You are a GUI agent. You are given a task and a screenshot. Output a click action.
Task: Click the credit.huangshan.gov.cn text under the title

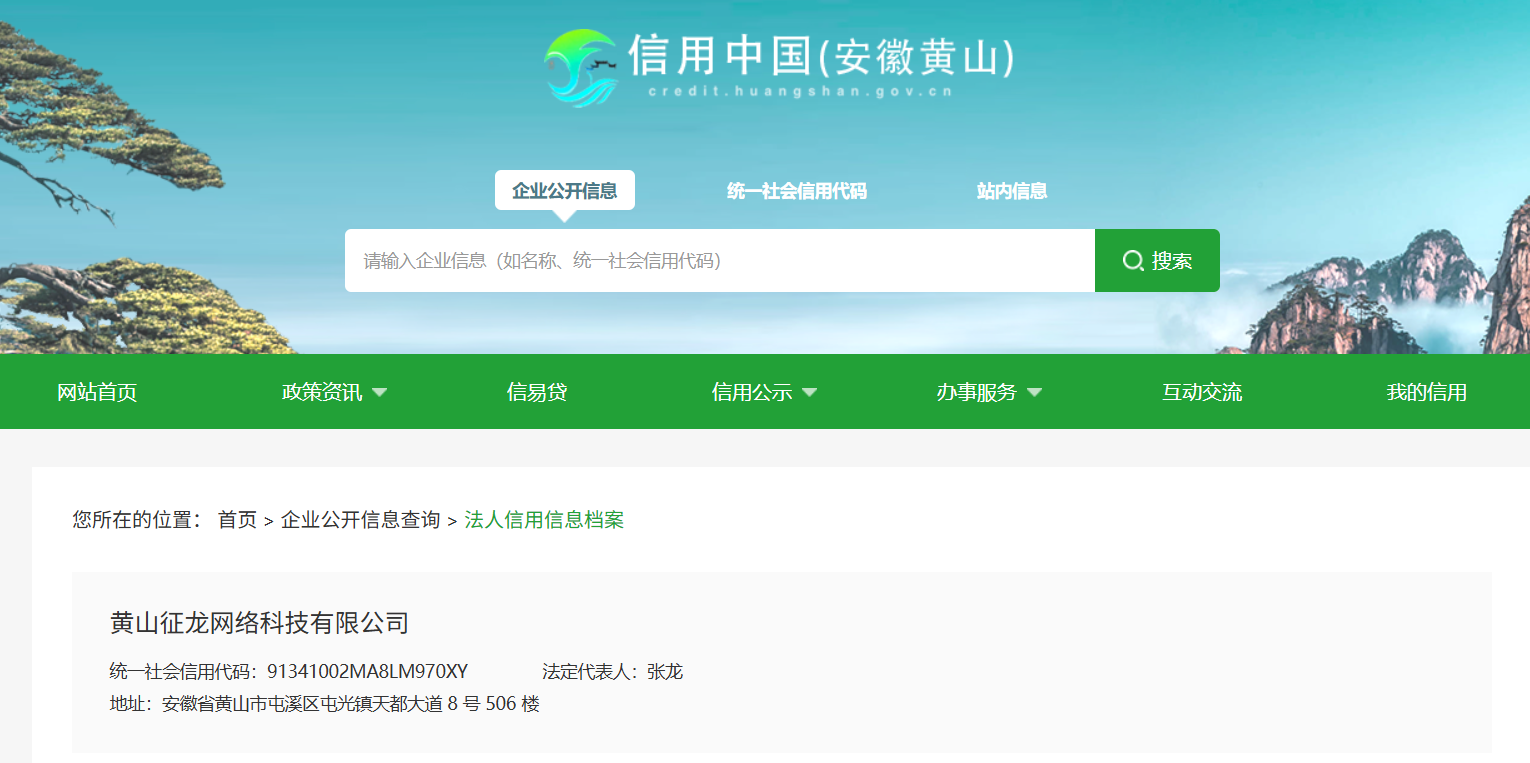800,92
